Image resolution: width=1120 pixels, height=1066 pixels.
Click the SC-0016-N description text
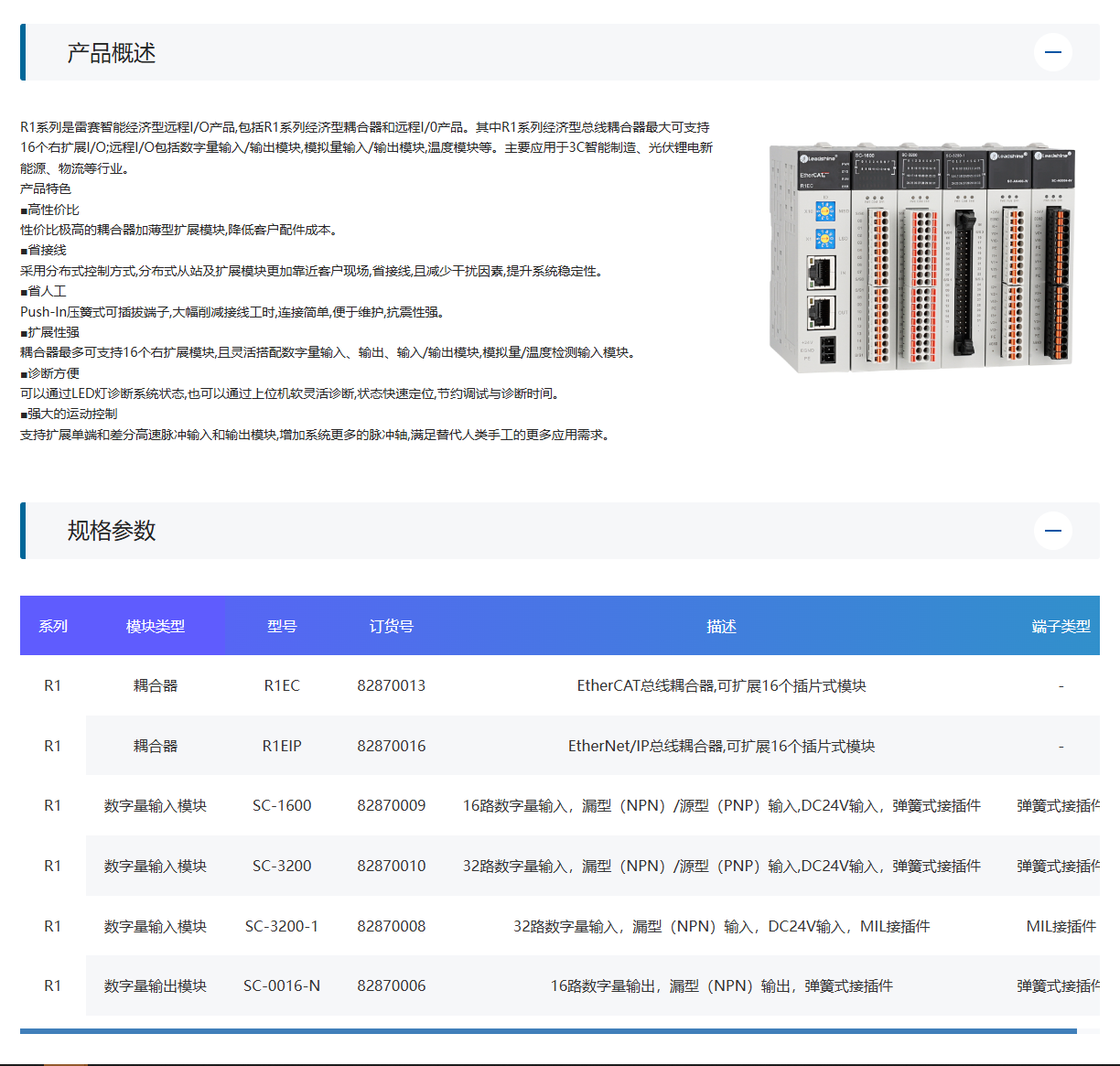(721, 985)
